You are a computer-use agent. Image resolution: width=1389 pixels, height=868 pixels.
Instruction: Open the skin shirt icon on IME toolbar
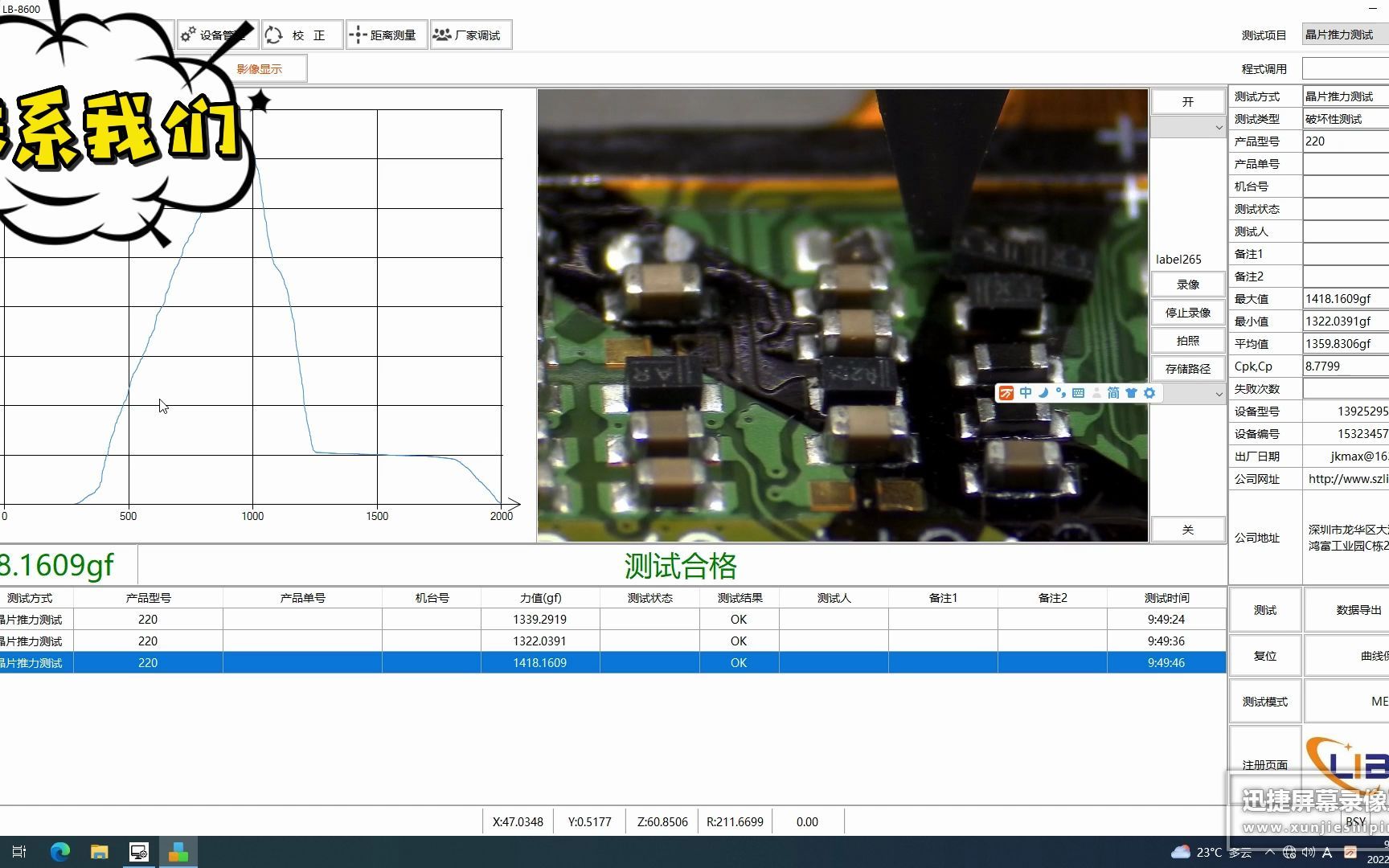click(x=1132, y=393)
